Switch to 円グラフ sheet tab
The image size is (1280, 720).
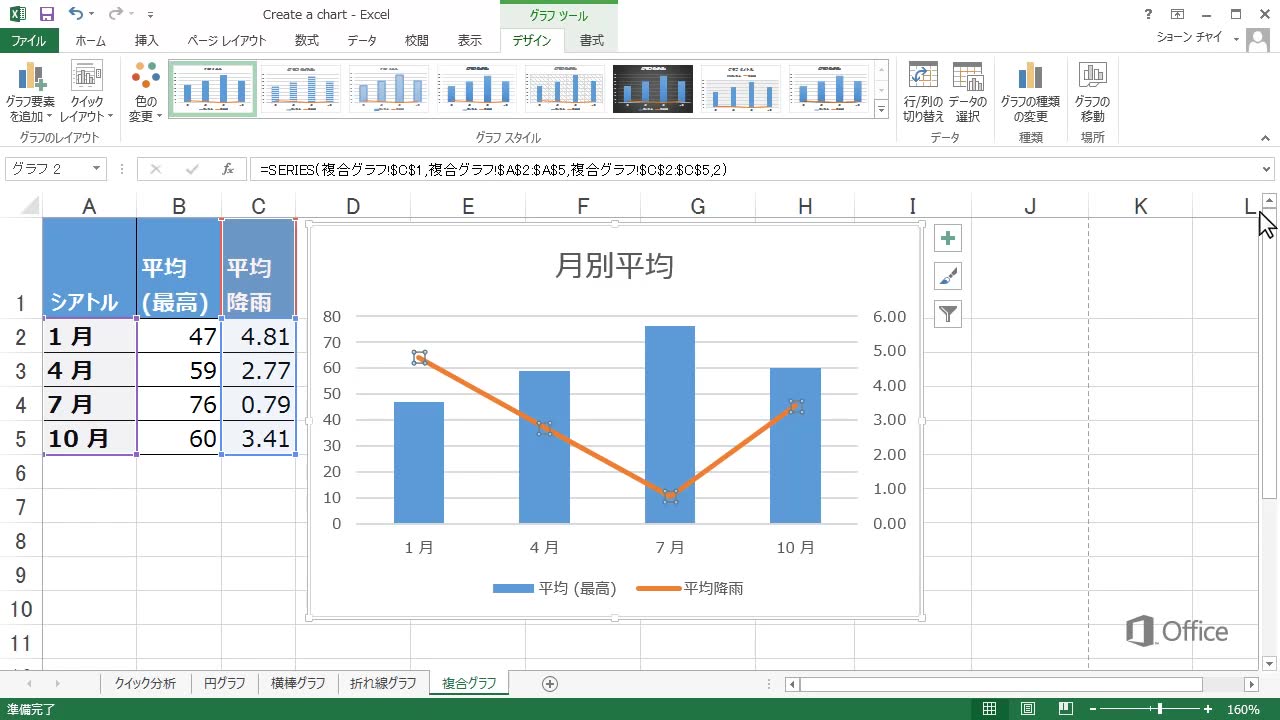pos(225,684)
